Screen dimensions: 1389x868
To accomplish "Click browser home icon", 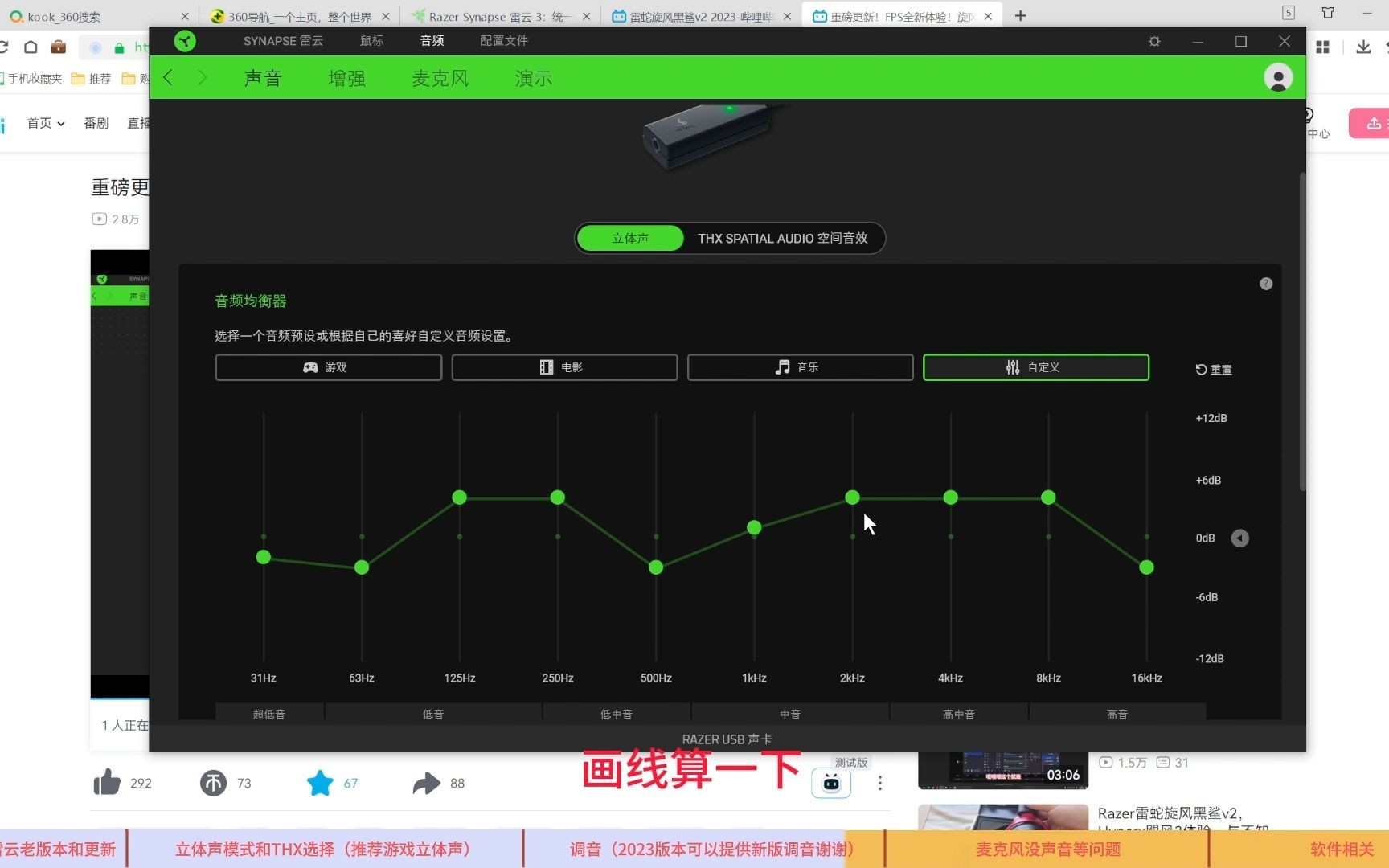I will (31, 47).
